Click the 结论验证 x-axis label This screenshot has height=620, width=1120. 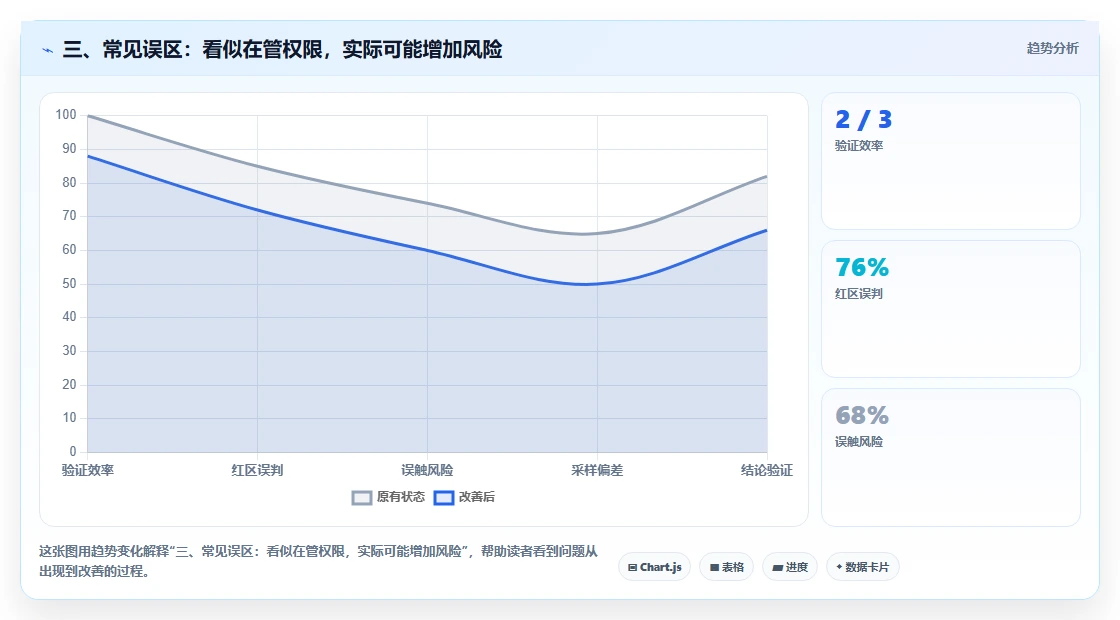[766, 471]
